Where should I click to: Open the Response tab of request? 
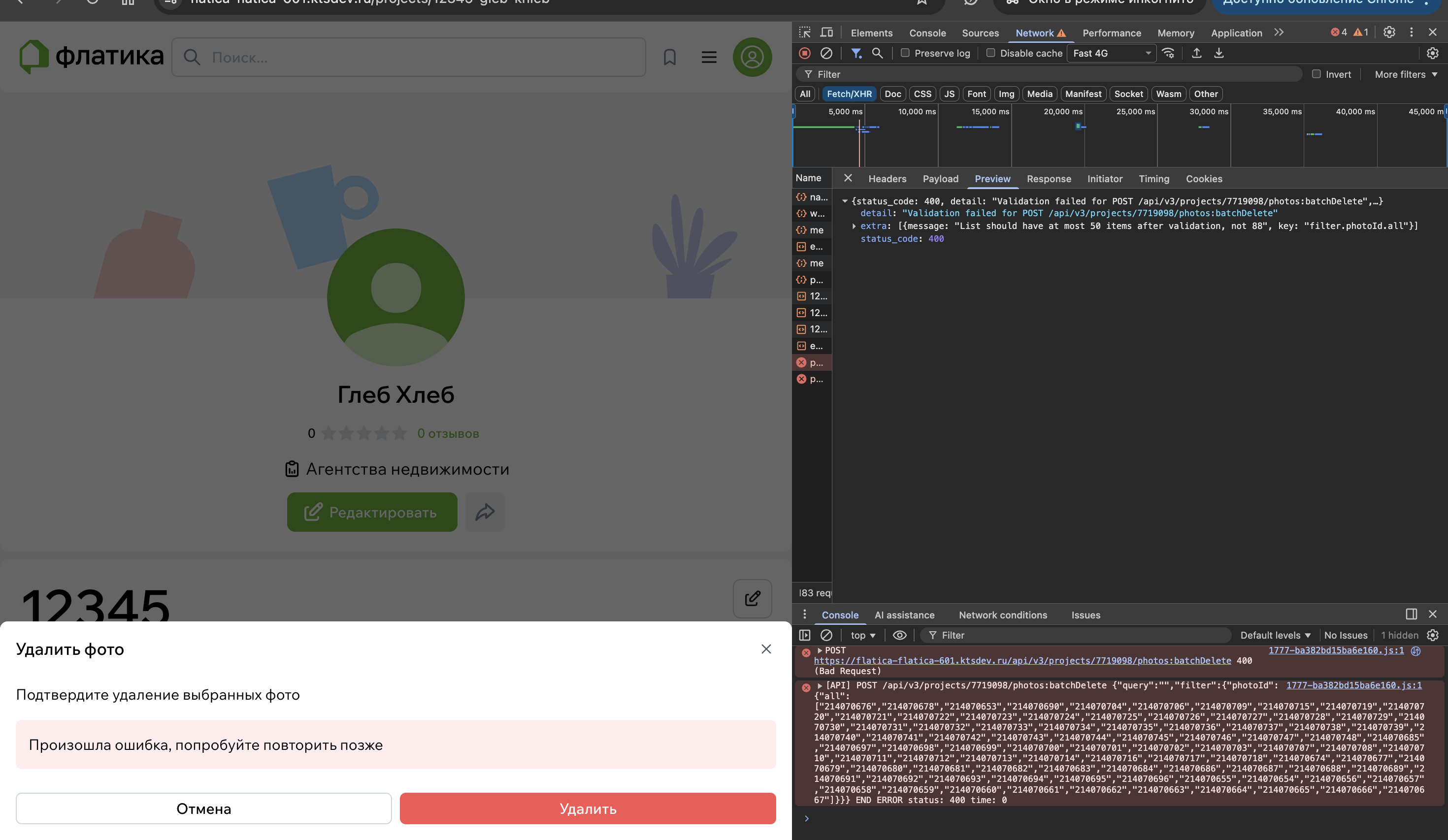tap(1049, 179)
